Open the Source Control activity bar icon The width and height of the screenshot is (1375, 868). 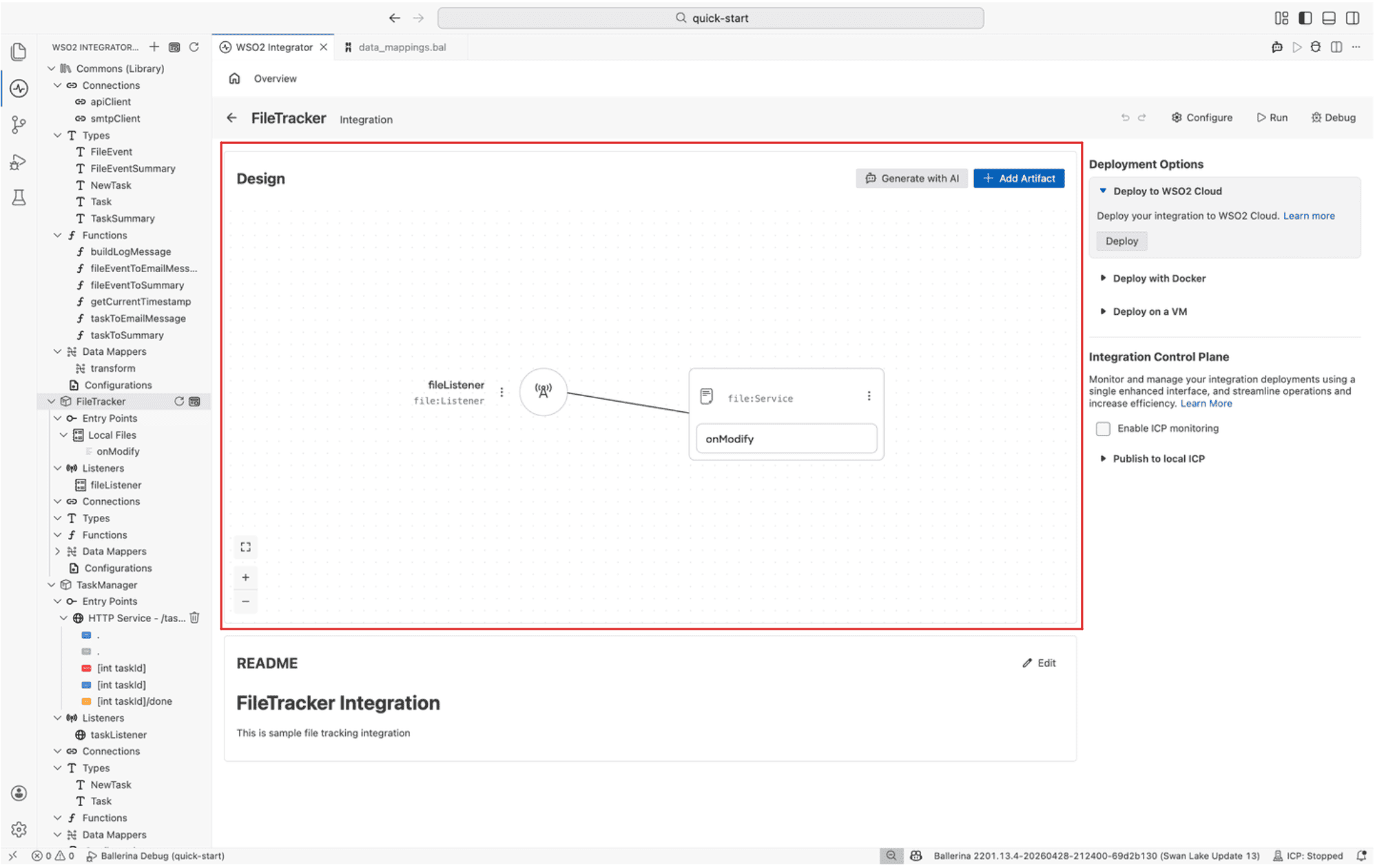click(x=19, y=125)
